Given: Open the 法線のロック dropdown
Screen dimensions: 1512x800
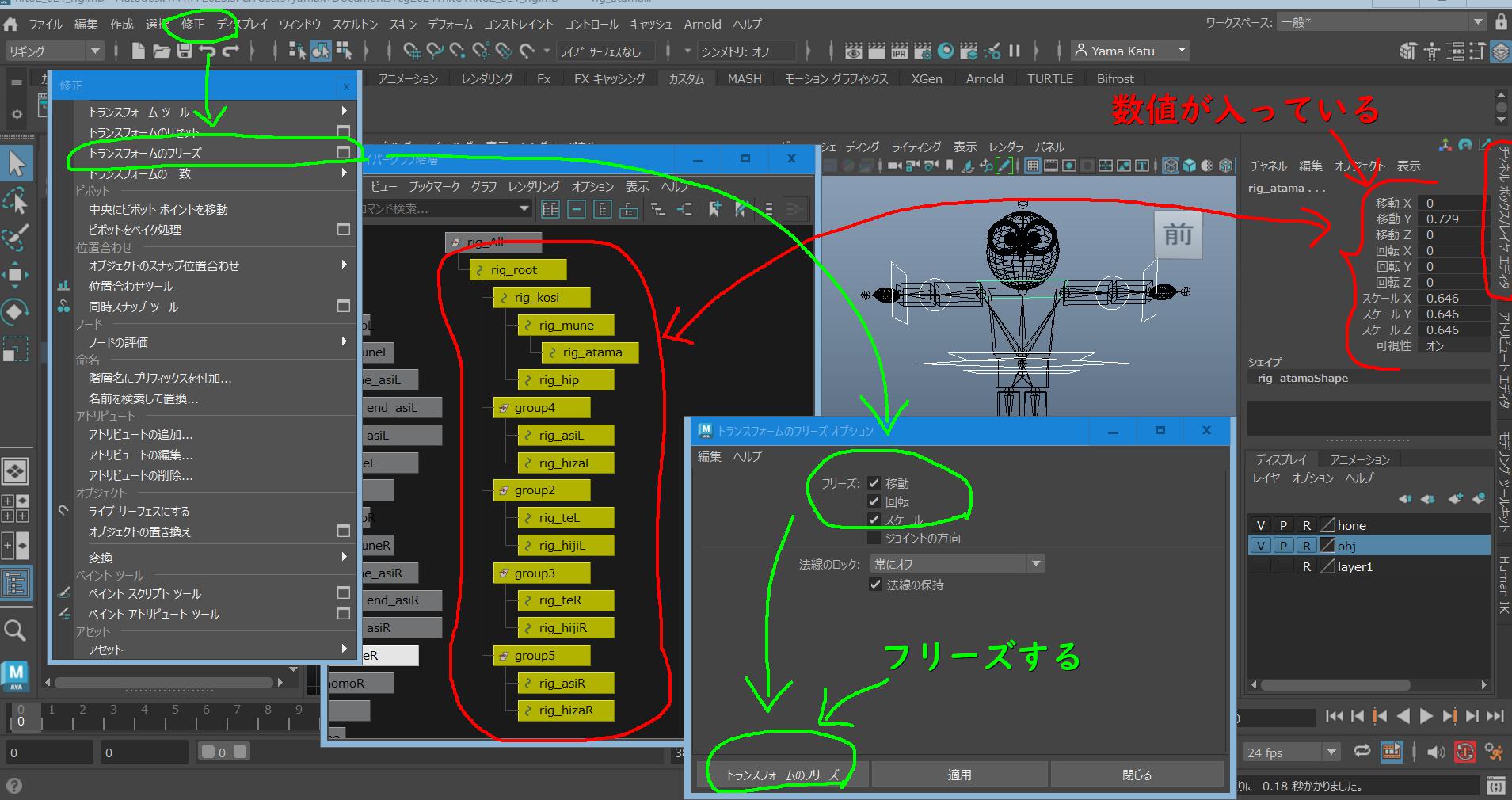Looking at the screenshot, I should [957, 564].
